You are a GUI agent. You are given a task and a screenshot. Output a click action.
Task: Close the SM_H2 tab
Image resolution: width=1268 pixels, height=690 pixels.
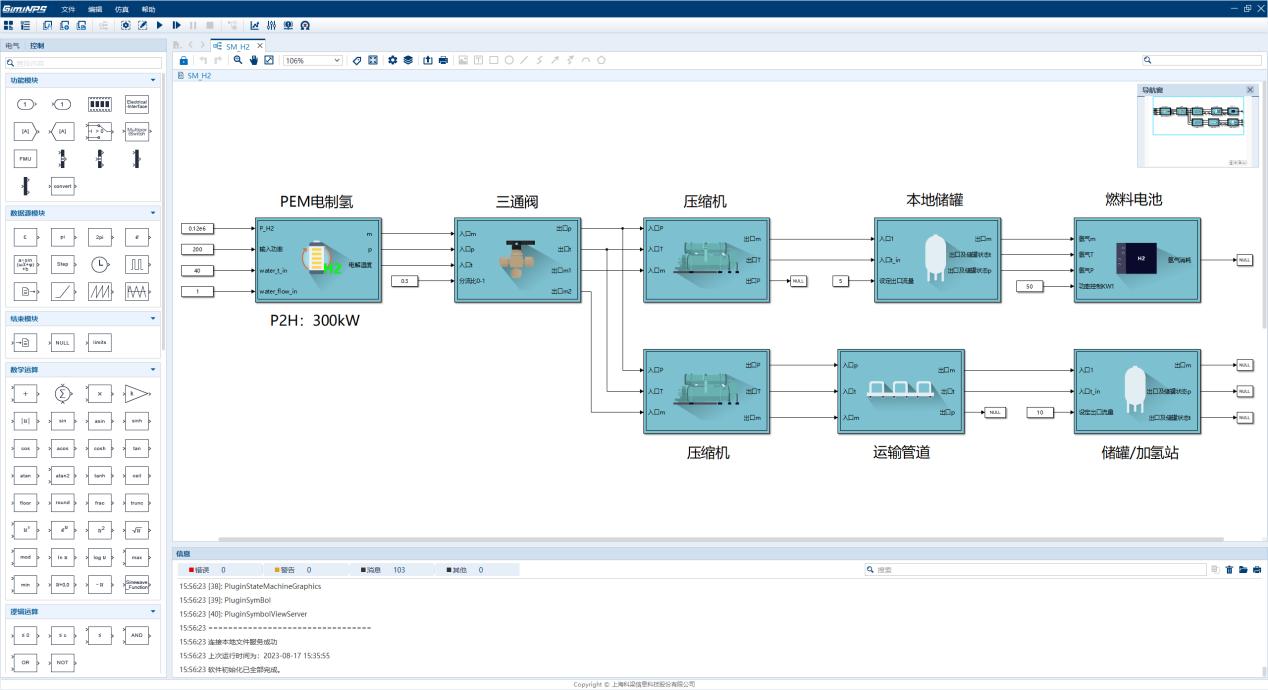pos(260,46)
